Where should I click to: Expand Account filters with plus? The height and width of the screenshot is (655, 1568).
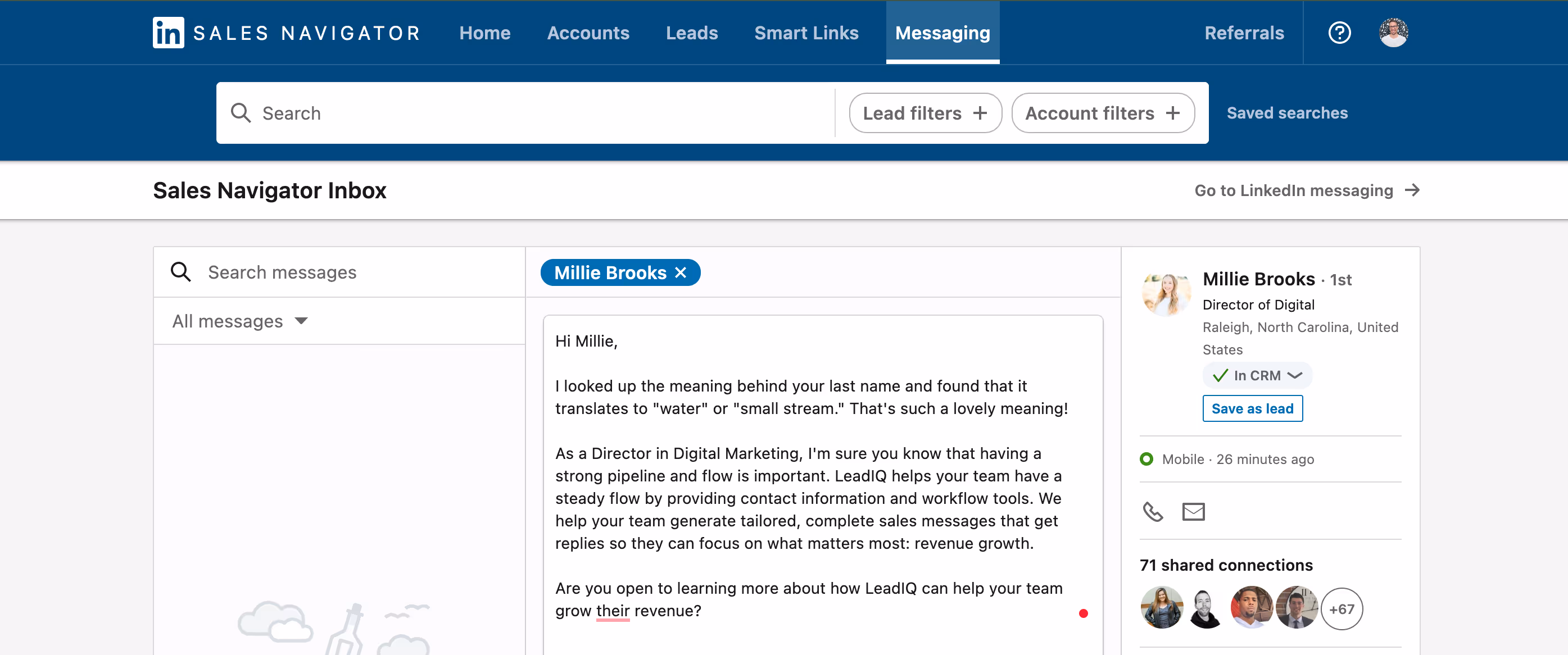1102,113
